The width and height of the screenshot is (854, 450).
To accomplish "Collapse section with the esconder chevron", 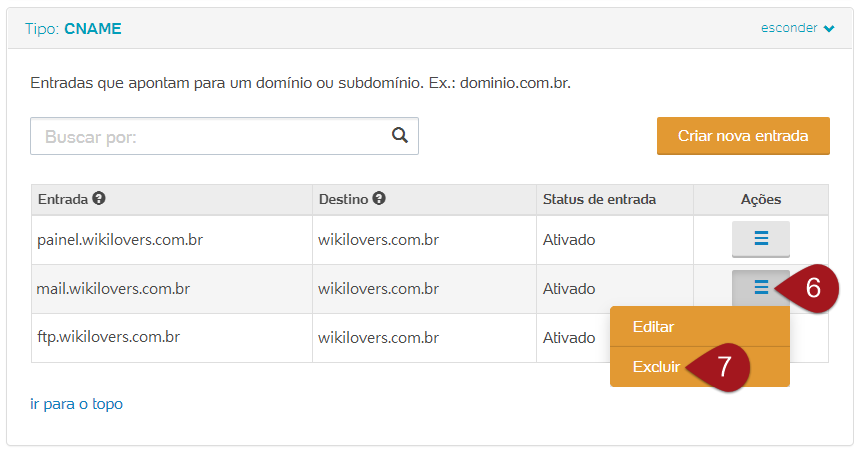I will click(828, 28).
